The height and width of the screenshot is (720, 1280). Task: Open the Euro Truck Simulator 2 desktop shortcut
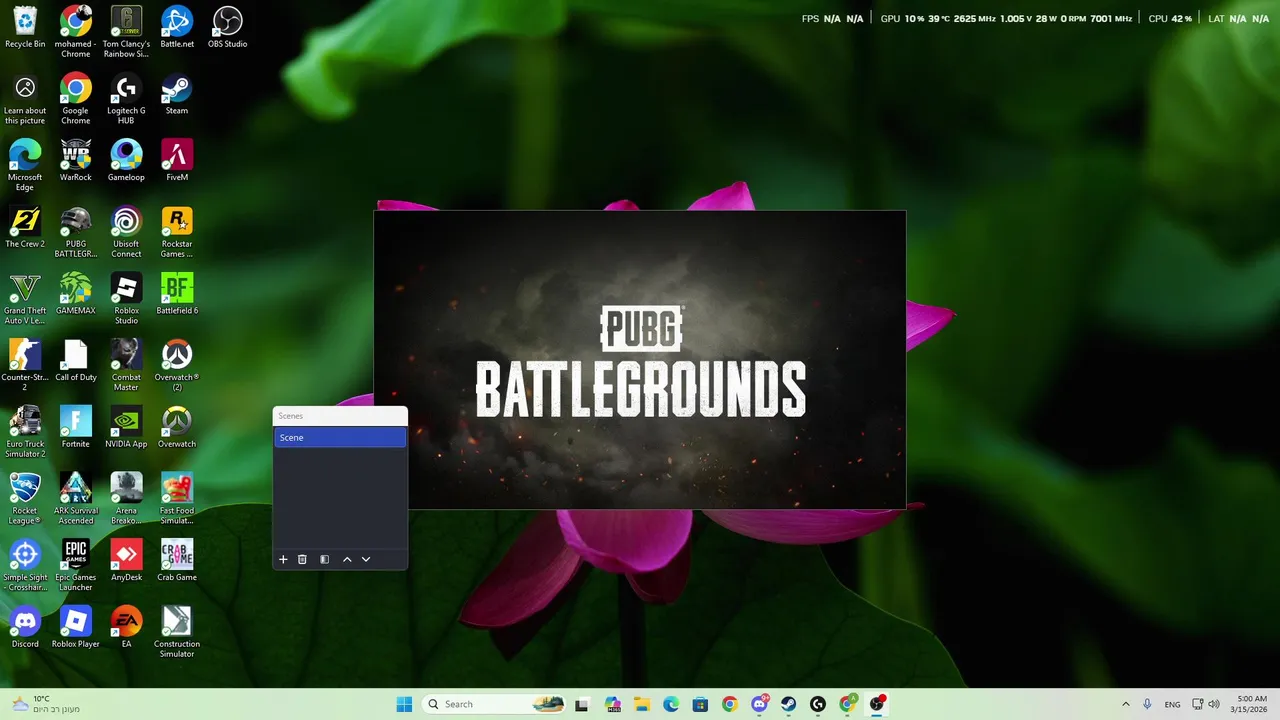click(x=25, y=432)
